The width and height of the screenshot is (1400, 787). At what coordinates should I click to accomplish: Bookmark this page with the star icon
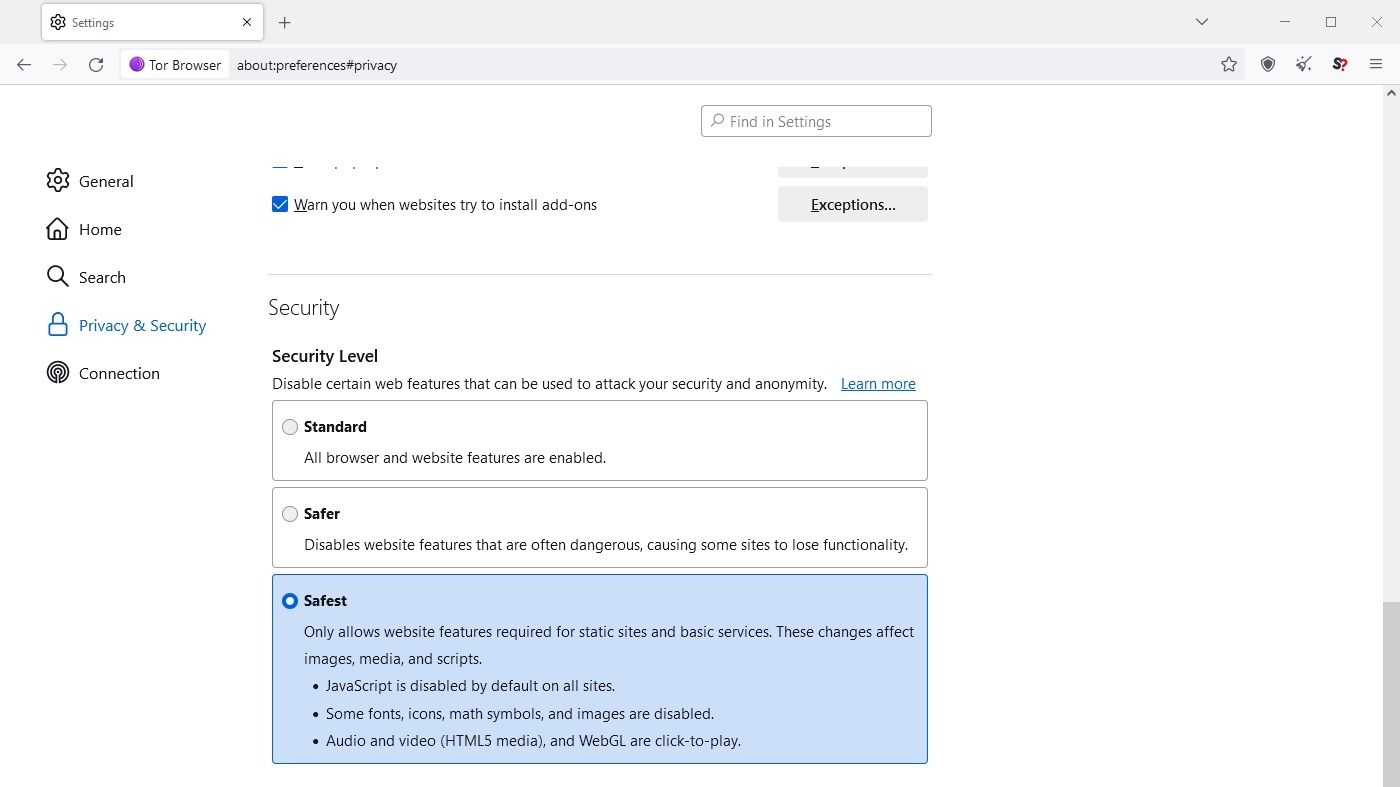pyautogui.click(x=1228, y=64)
